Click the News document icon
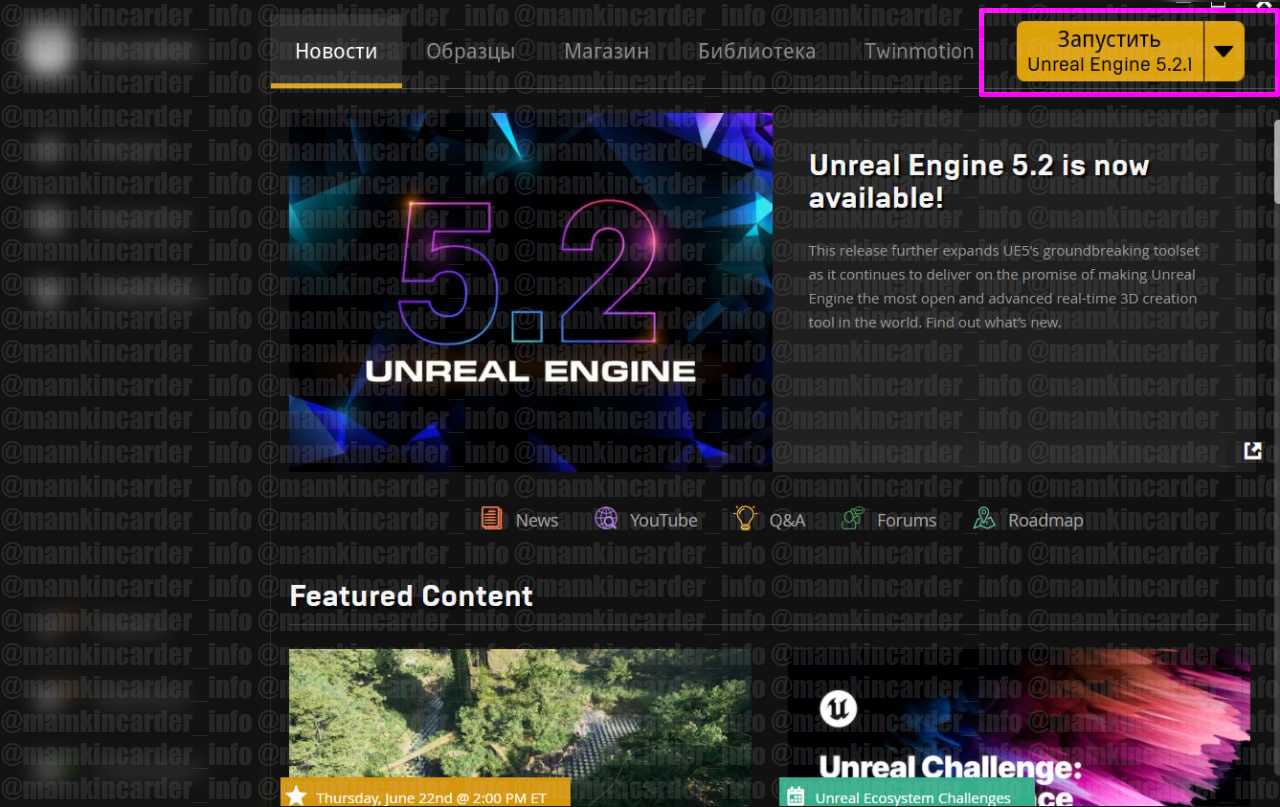This screenshot has width=1280, height=807. click(491, 518)
